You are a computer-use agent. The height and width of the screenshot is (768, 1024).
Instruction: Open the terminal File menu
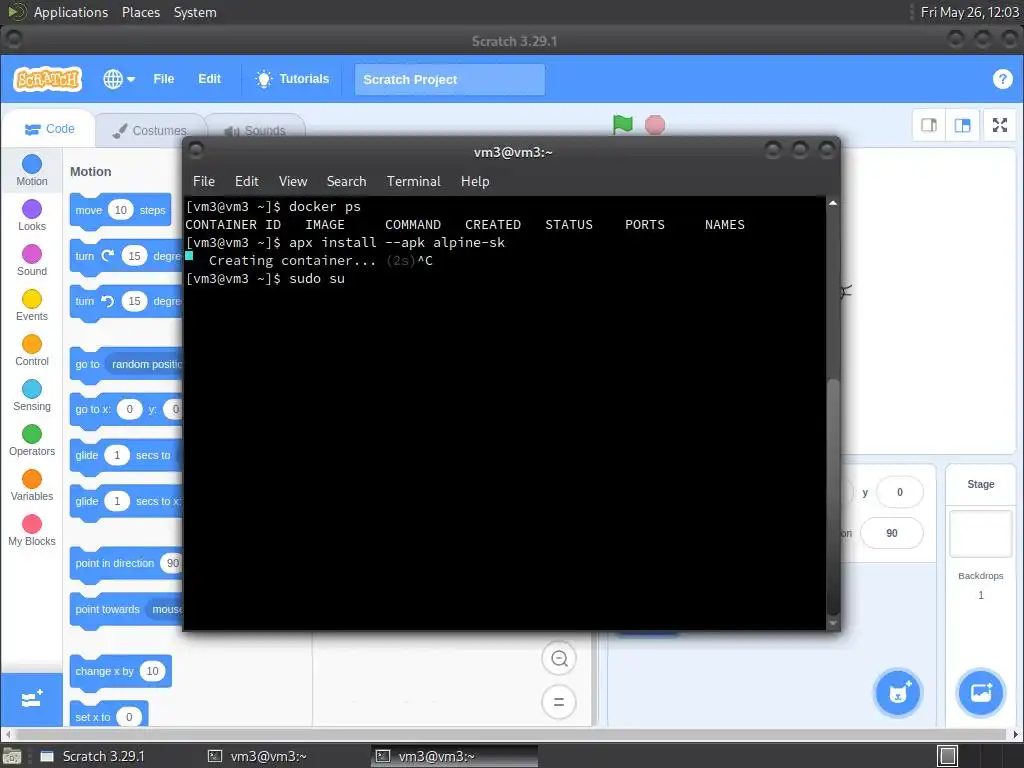pyautogui.click(x=204, y=181)
